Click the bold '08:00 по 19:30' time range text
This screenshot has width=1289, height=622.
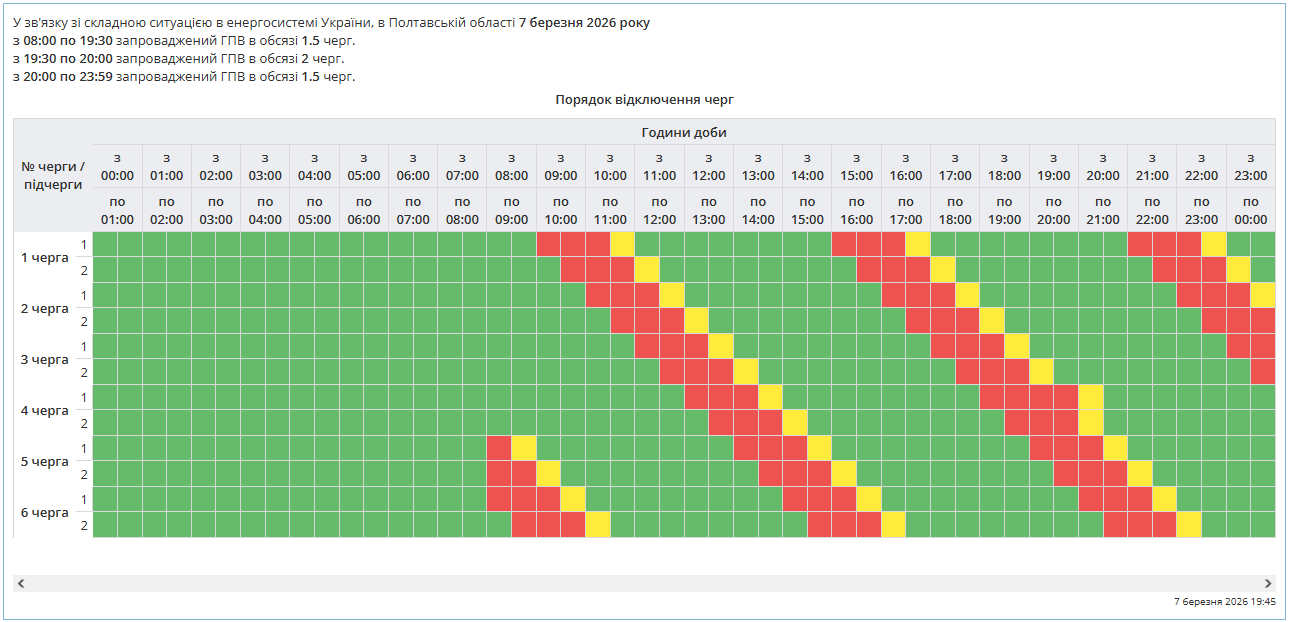tap(67, 40)
